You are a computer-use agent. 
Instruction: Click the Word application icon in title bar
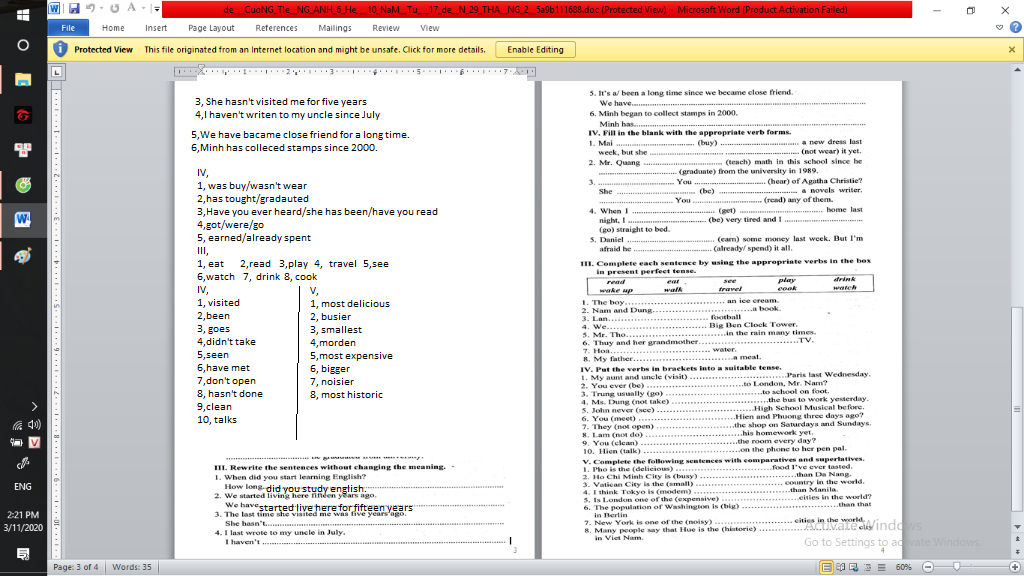55,8
